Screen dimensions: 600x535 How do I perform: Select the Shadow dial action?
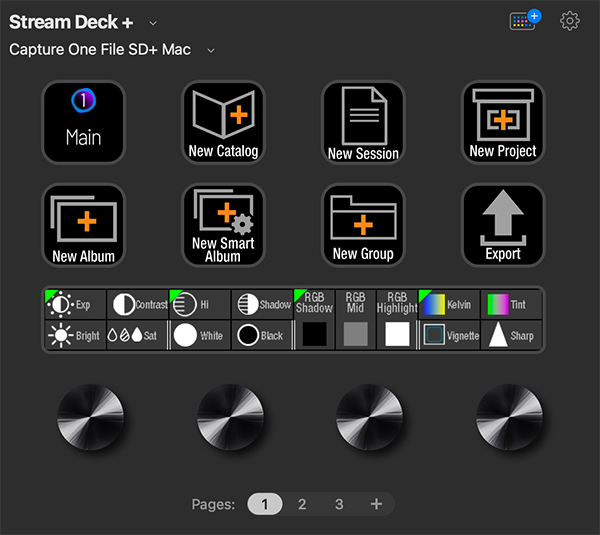262,304
